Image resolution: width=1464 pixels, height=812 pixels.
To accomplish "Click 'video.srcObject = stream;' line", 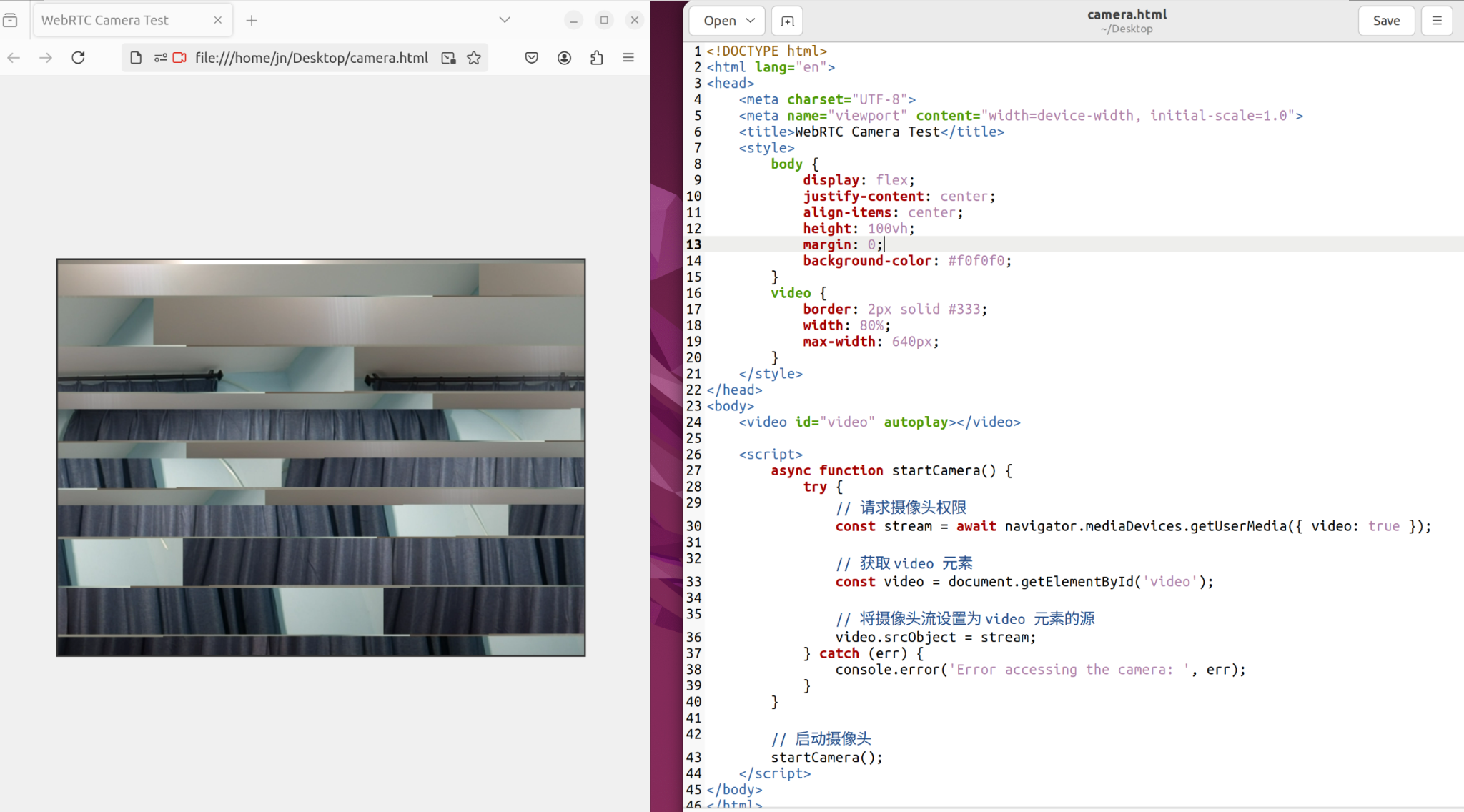I will click(x=935, y=637).
